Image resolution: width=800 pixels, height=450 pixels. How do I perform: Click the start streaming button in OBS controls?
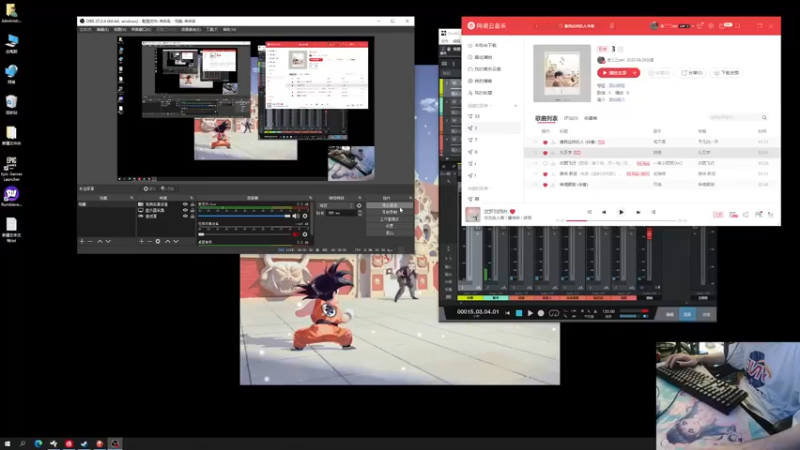tap(389, 205)
